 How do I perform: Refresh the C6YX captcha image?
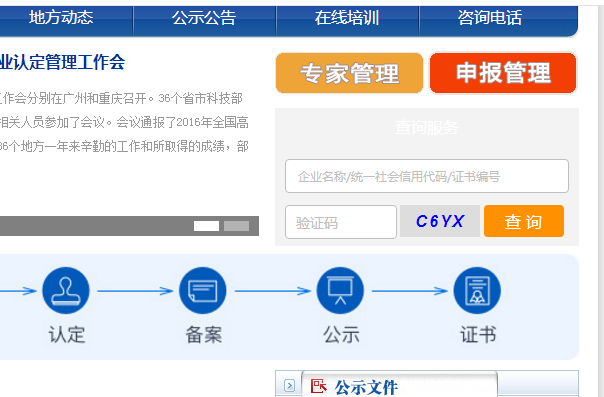[x=440, y=221]
